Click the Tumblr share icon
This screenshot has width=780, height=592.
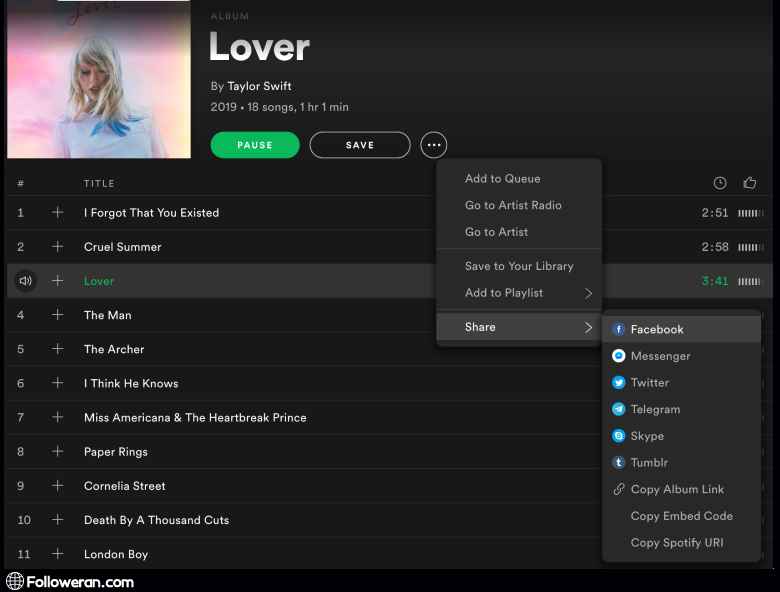point(619,463)
